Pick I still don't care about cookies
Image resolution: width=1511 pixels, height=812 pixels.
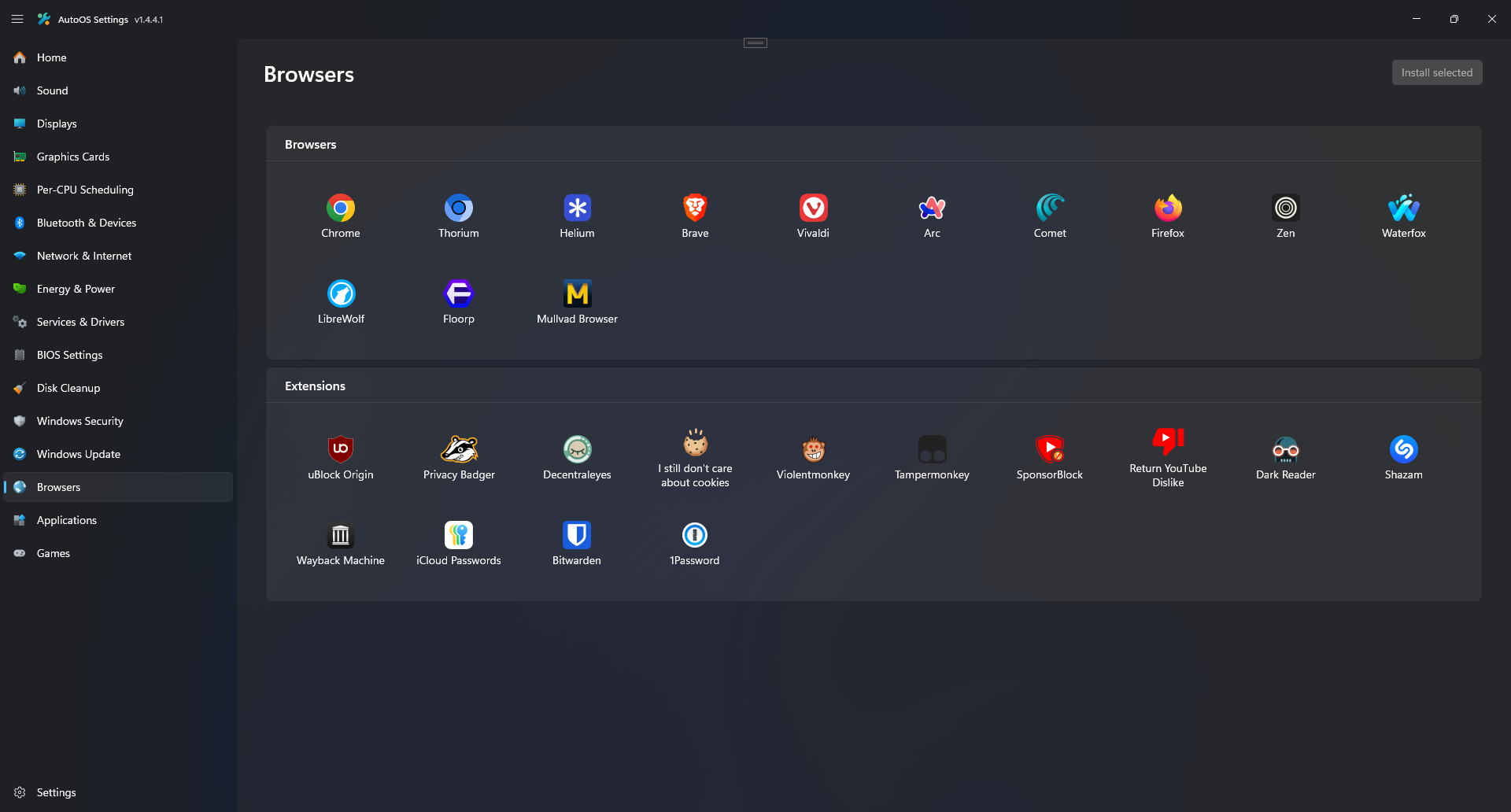click(x=695, y=459)
